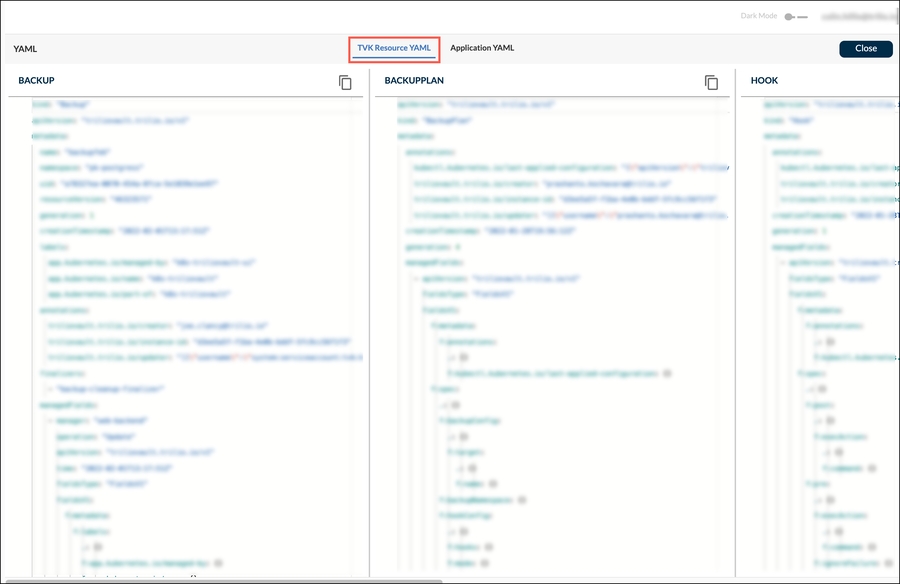Copy the BACKUP YAML to clipboard
This screenshot has height=584, width=900.
tap(345, 83)
